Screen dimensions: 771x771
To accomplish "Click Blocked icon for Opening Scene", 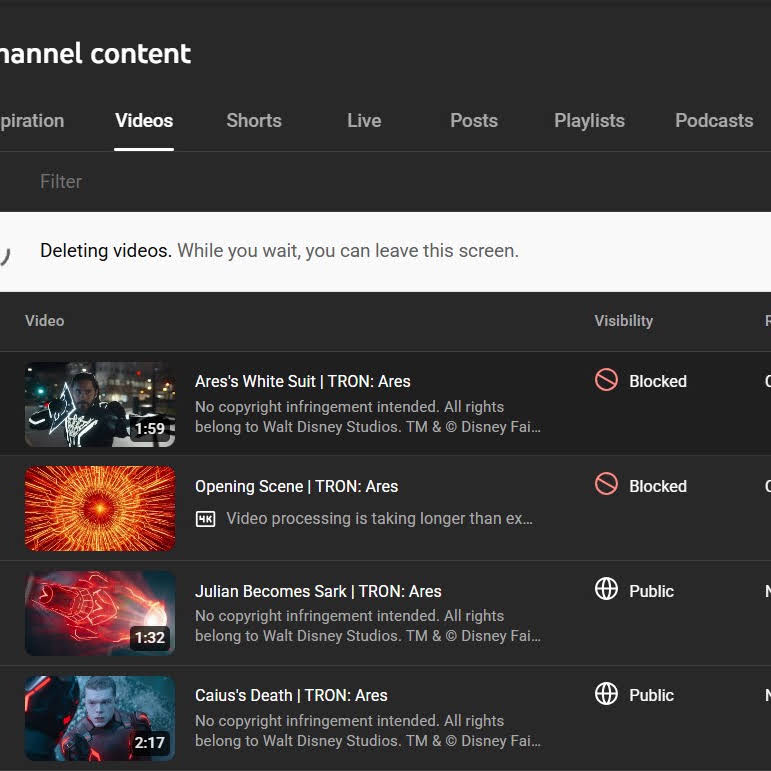I will coord(606,484).
